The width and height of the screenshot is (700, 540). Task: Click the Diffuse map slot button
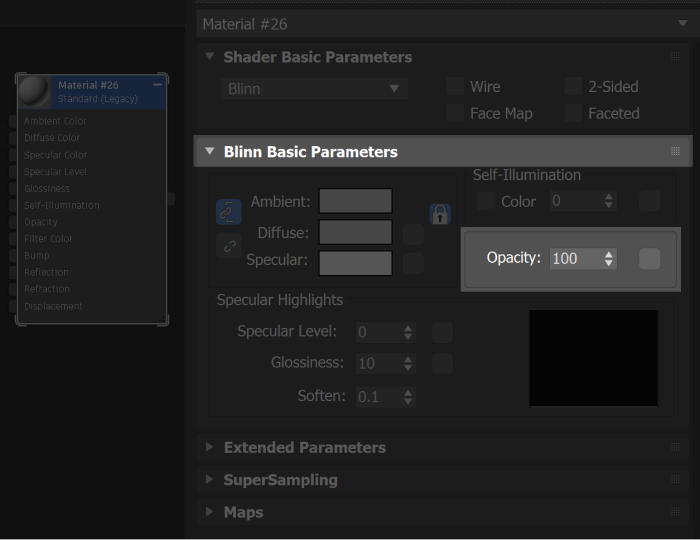[x=413, y=234]
